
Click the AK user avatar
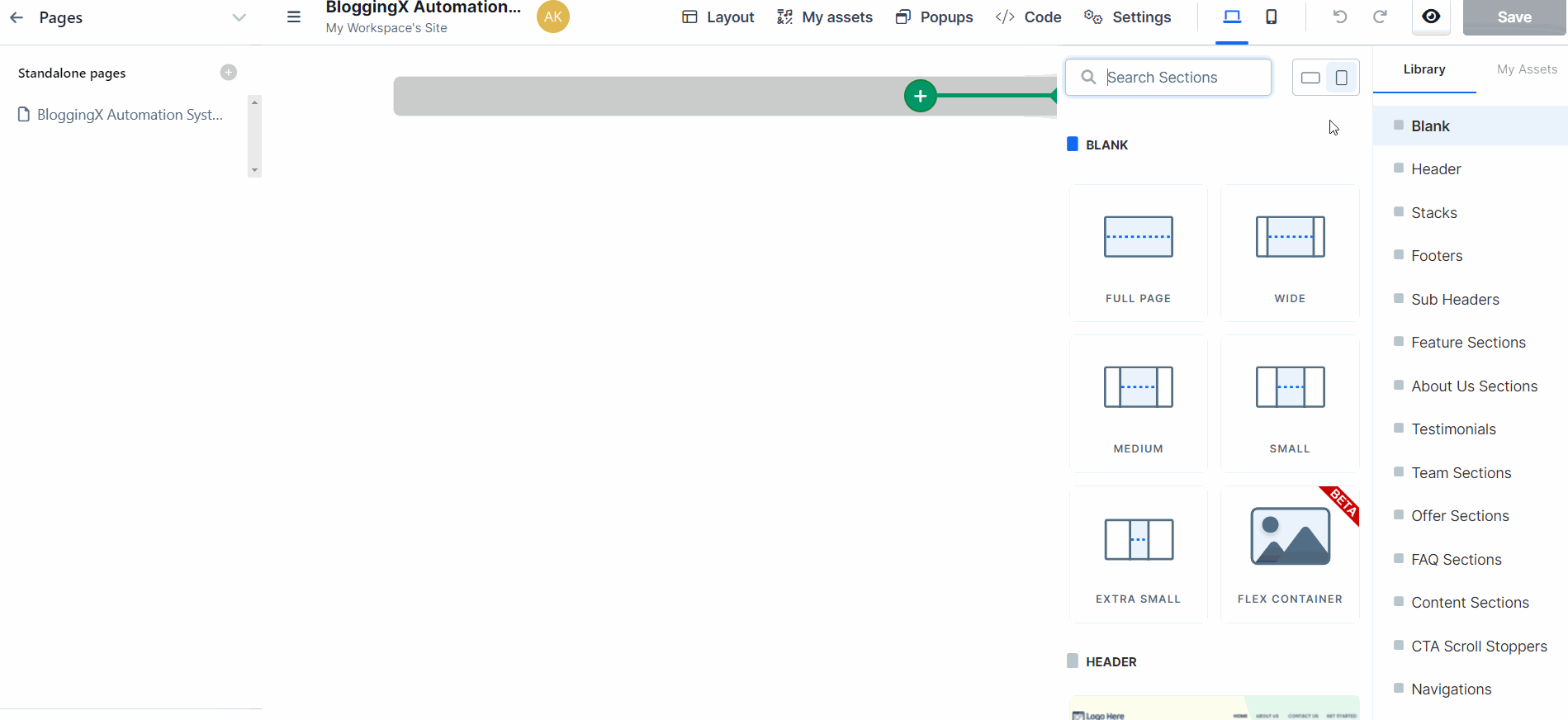tap(553, 17)
